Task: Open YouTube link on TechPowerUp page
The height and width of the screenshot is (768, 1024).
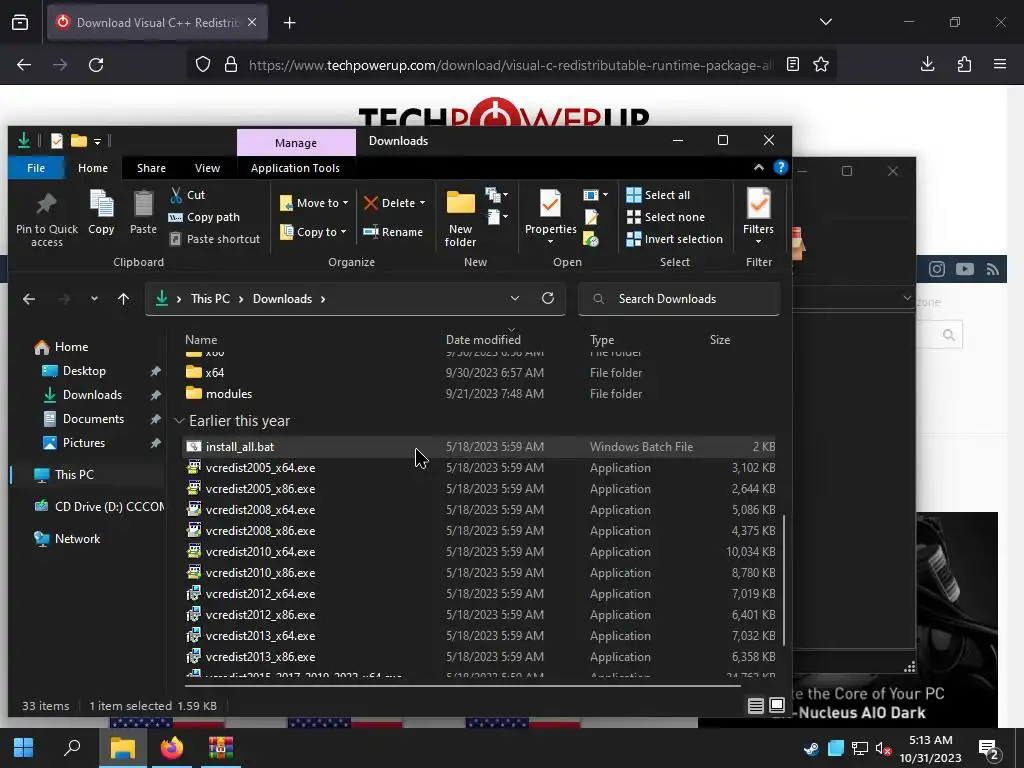Action: click(x=965, y=269)
